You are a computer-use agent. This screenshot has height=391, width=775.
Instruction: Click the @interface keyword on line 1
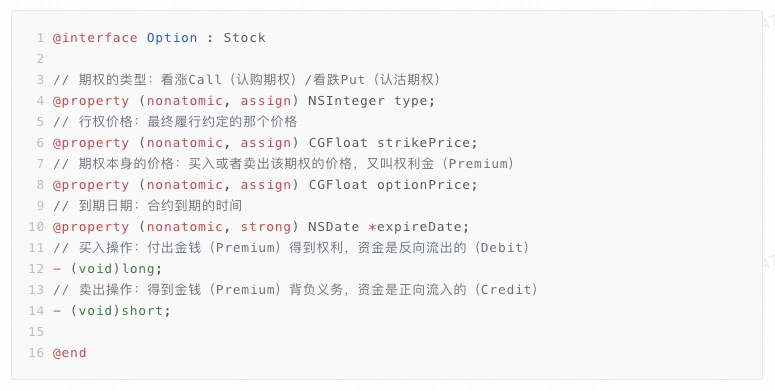(x=95, y=38)
